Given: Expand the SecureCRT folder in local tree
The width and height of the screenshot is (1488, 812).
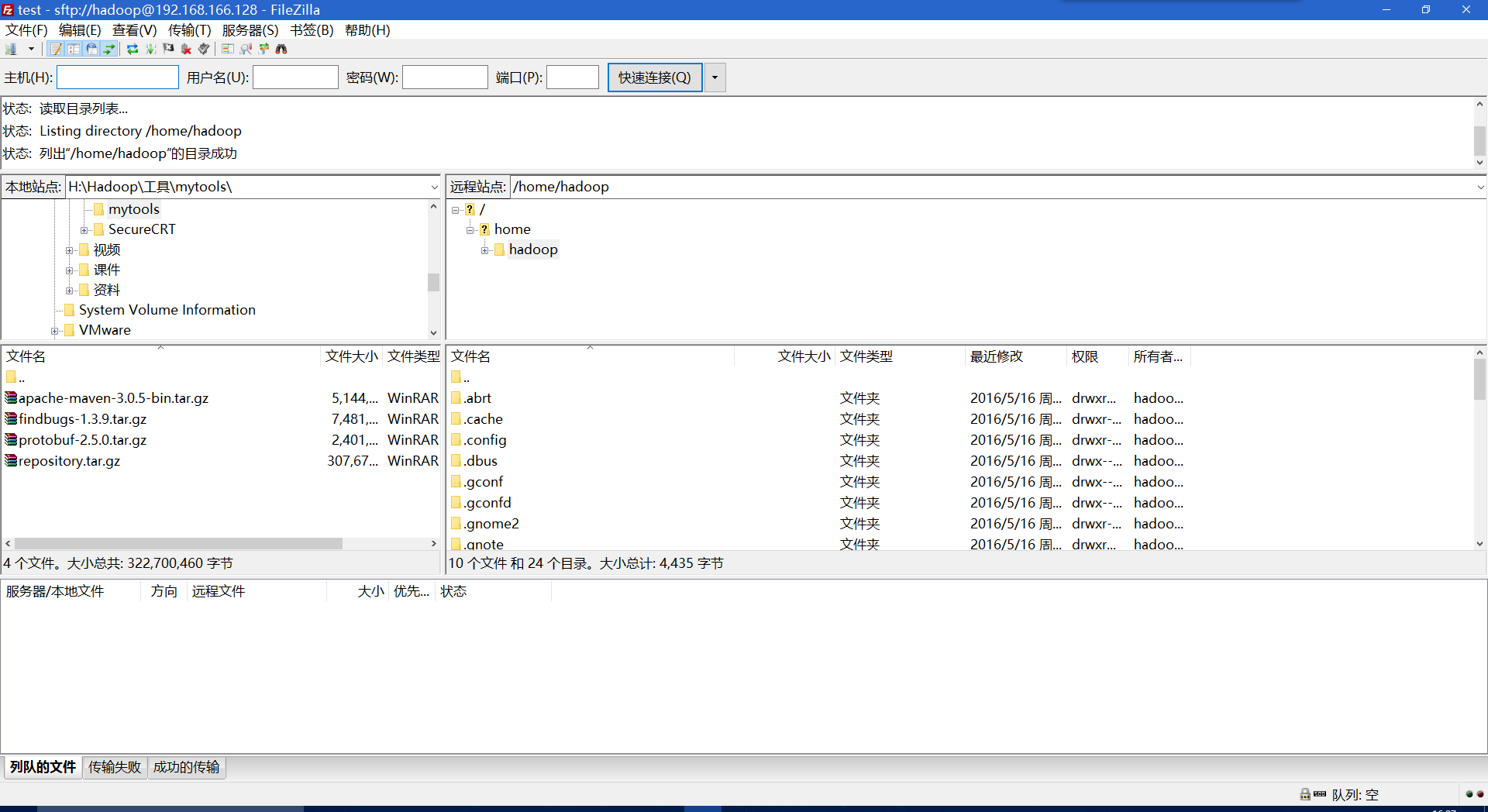Looking at the screenshot, I should coord(84,230).
